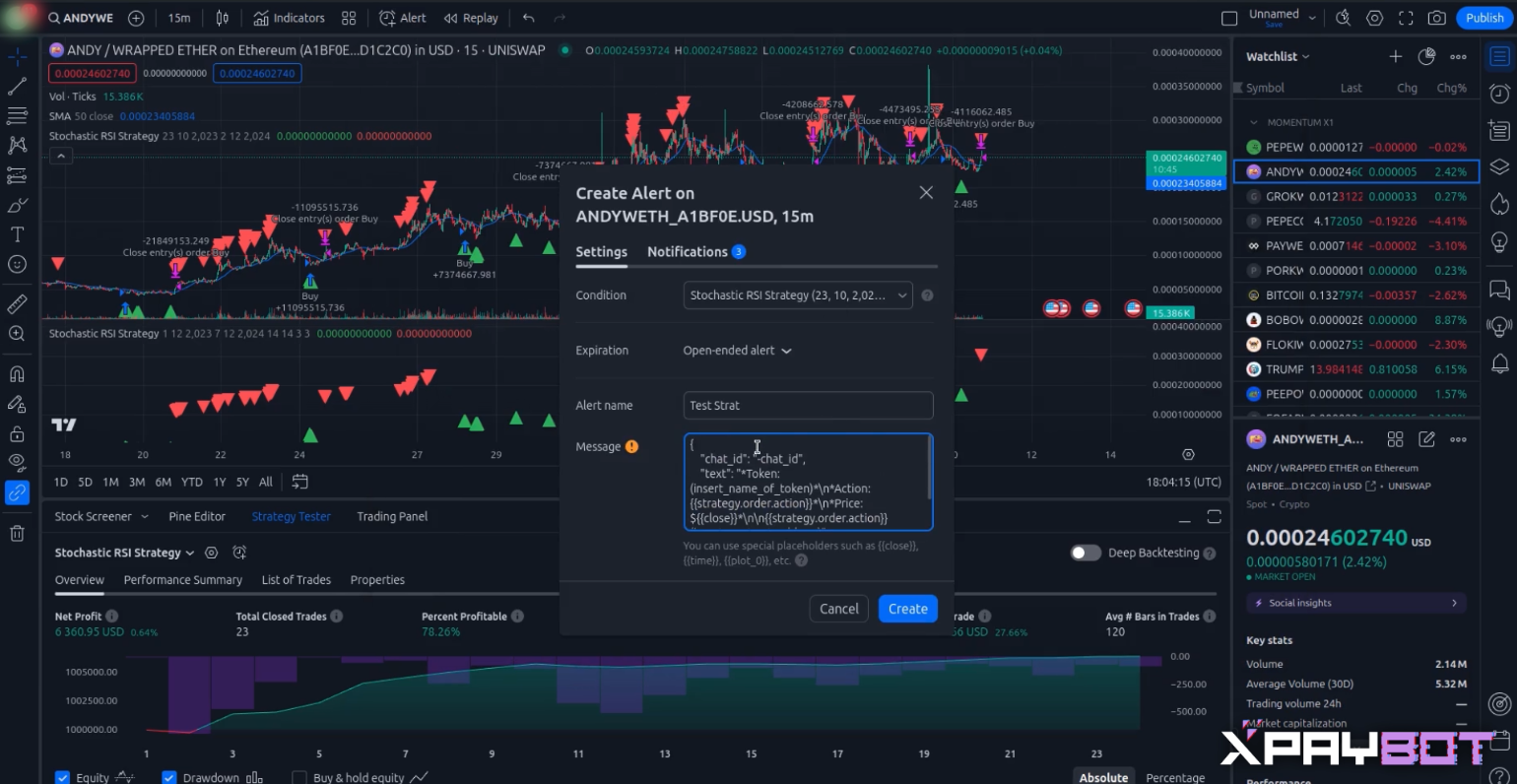Viewport: 1517px width, 784px height.
Task: Select the ruler measure tool
Action: pos(17,304)
